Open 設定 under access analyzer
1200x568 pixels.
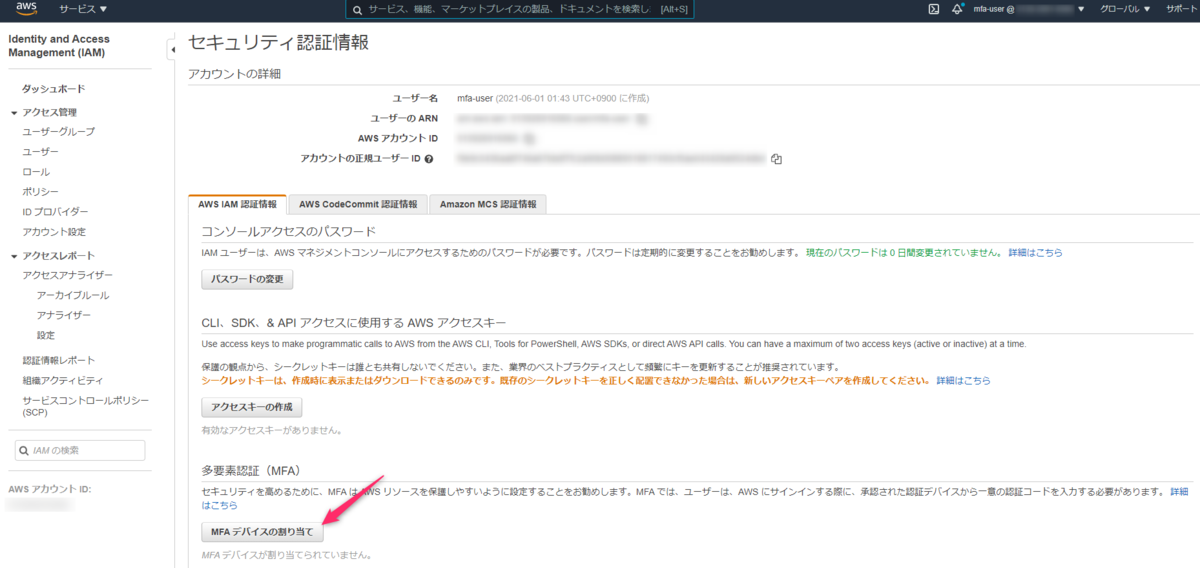46,335
